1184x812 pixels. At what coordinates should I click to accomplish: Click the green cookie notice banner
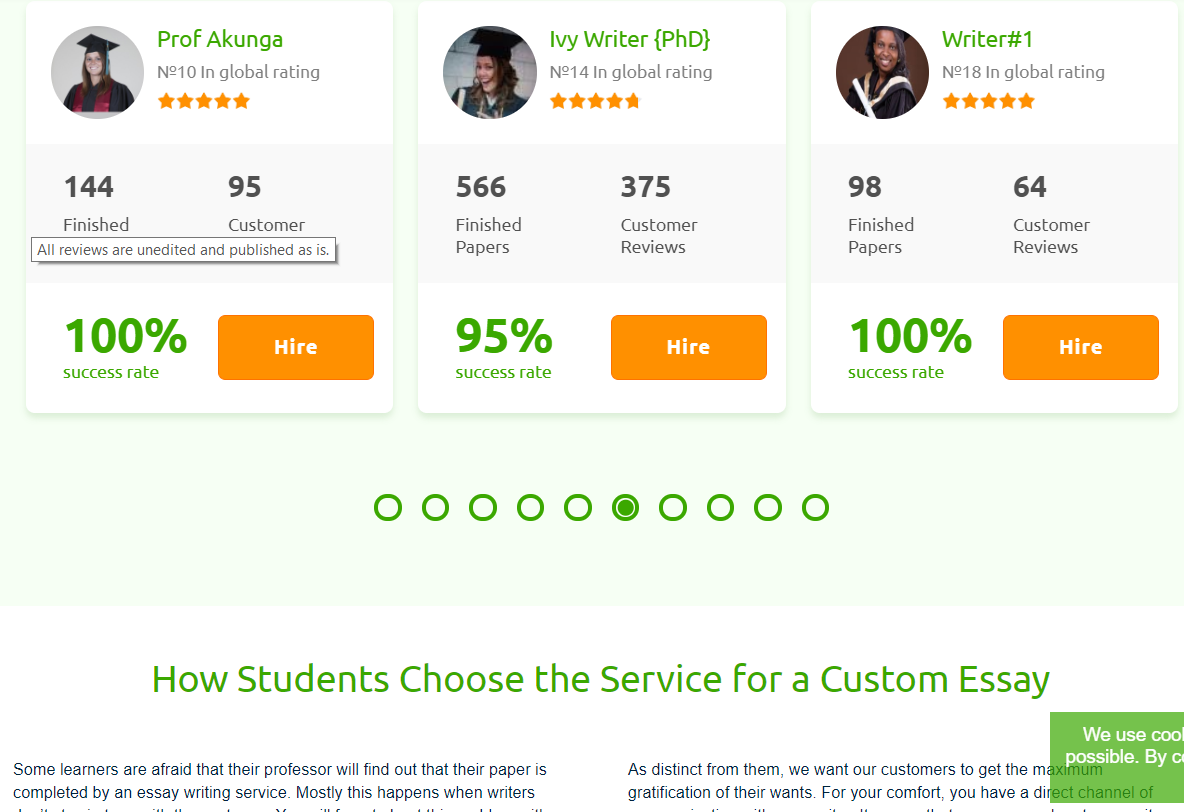[x=1117, y=757]
